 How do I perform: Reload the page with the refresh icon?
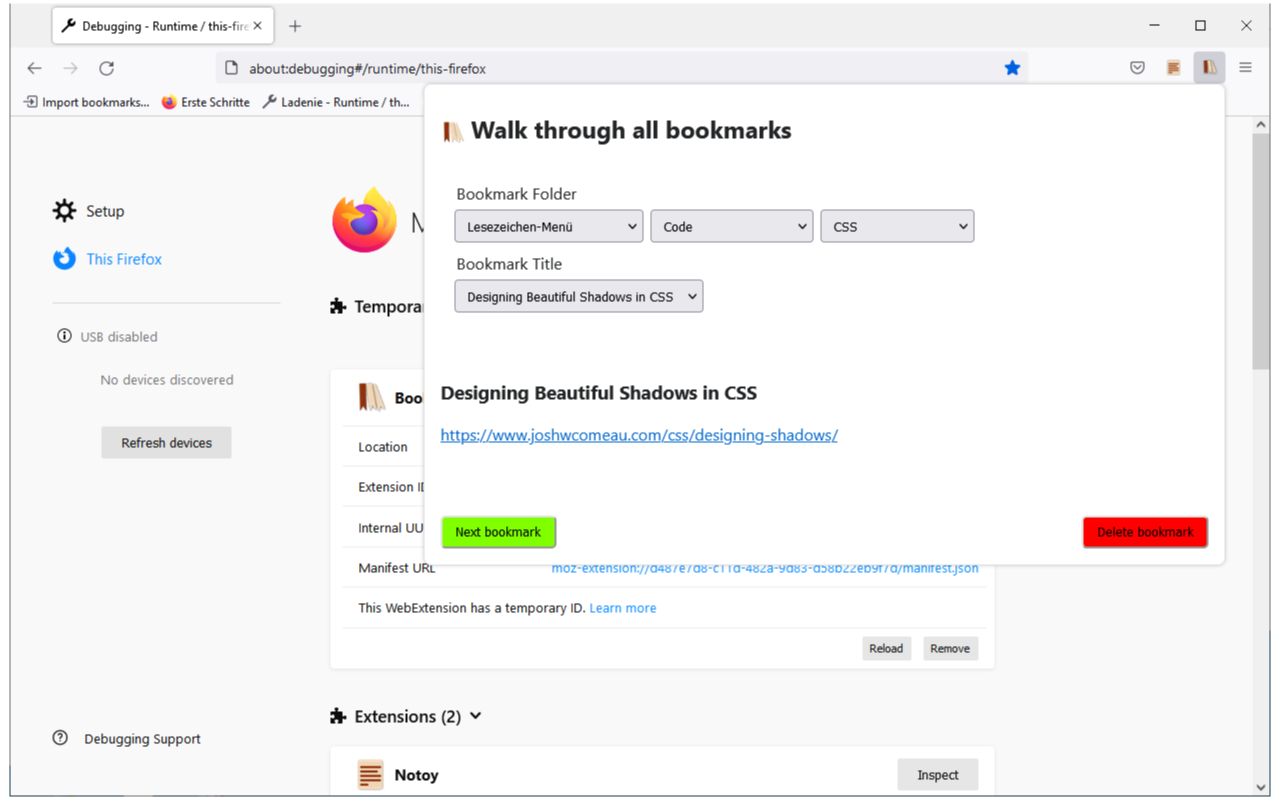pos(106,68)
